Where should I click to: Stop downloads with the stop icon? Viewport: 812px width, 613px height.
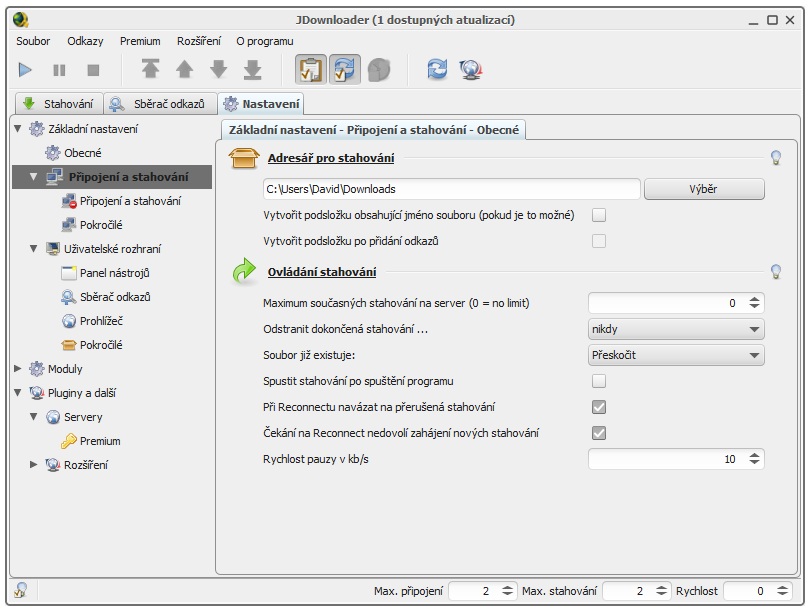click(93, 70)
